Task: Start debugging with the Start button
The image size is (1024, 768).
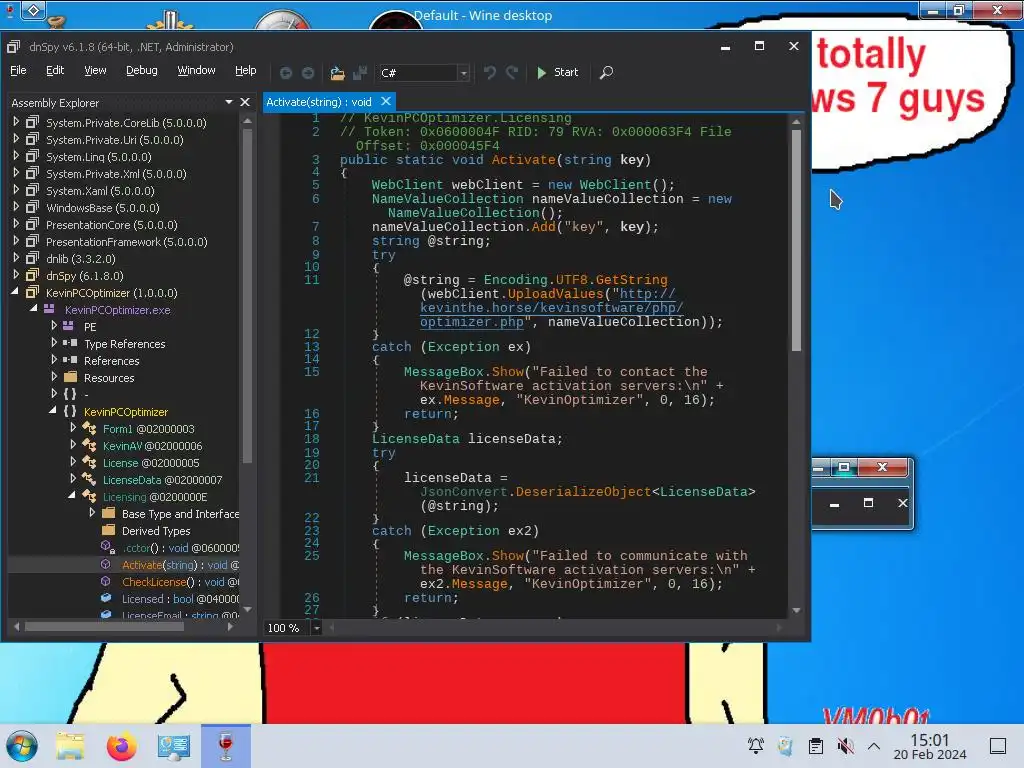Action: tap(557, 72)
